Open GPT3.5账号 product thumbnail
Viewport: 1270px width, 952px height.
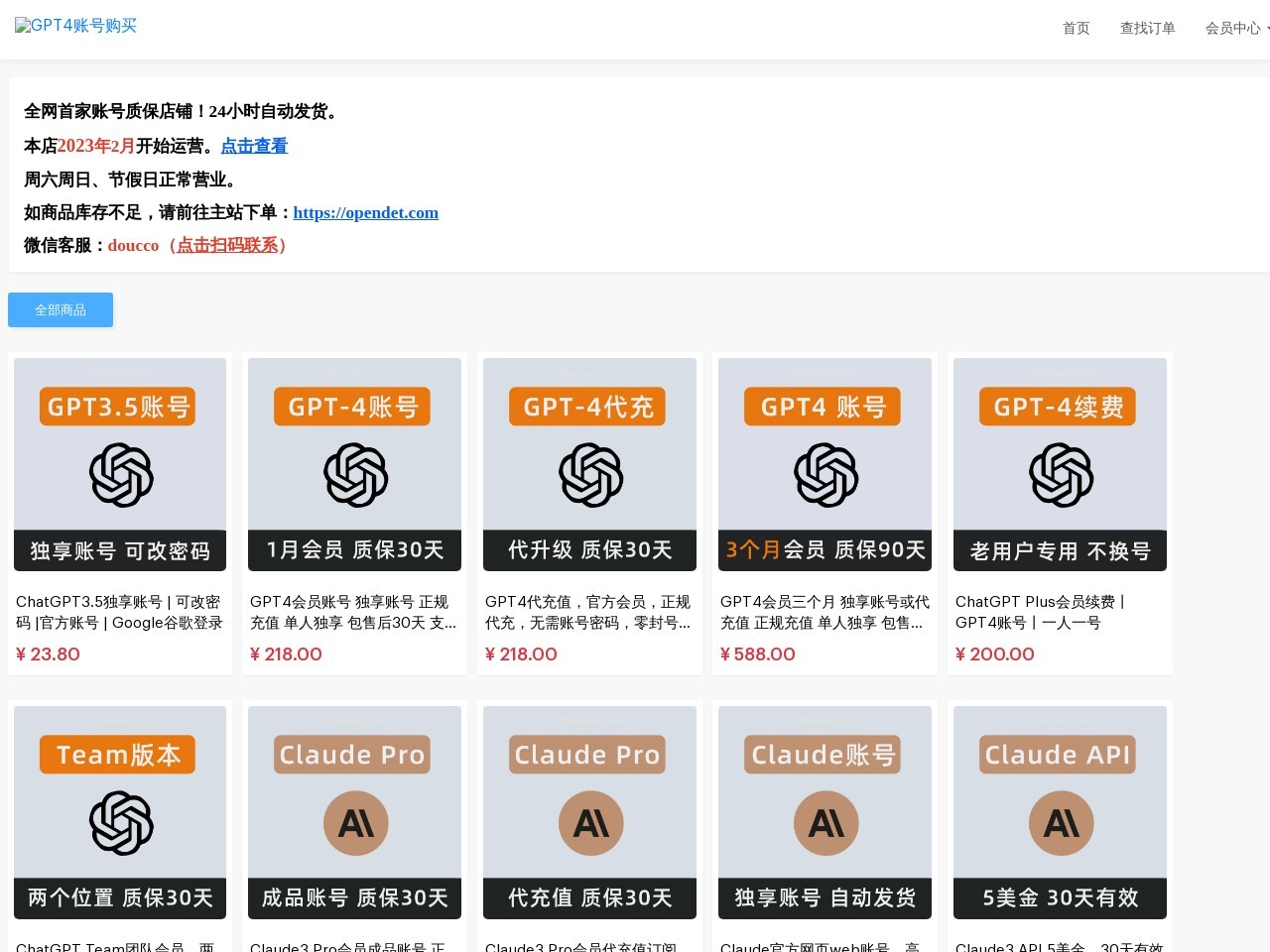120,464
